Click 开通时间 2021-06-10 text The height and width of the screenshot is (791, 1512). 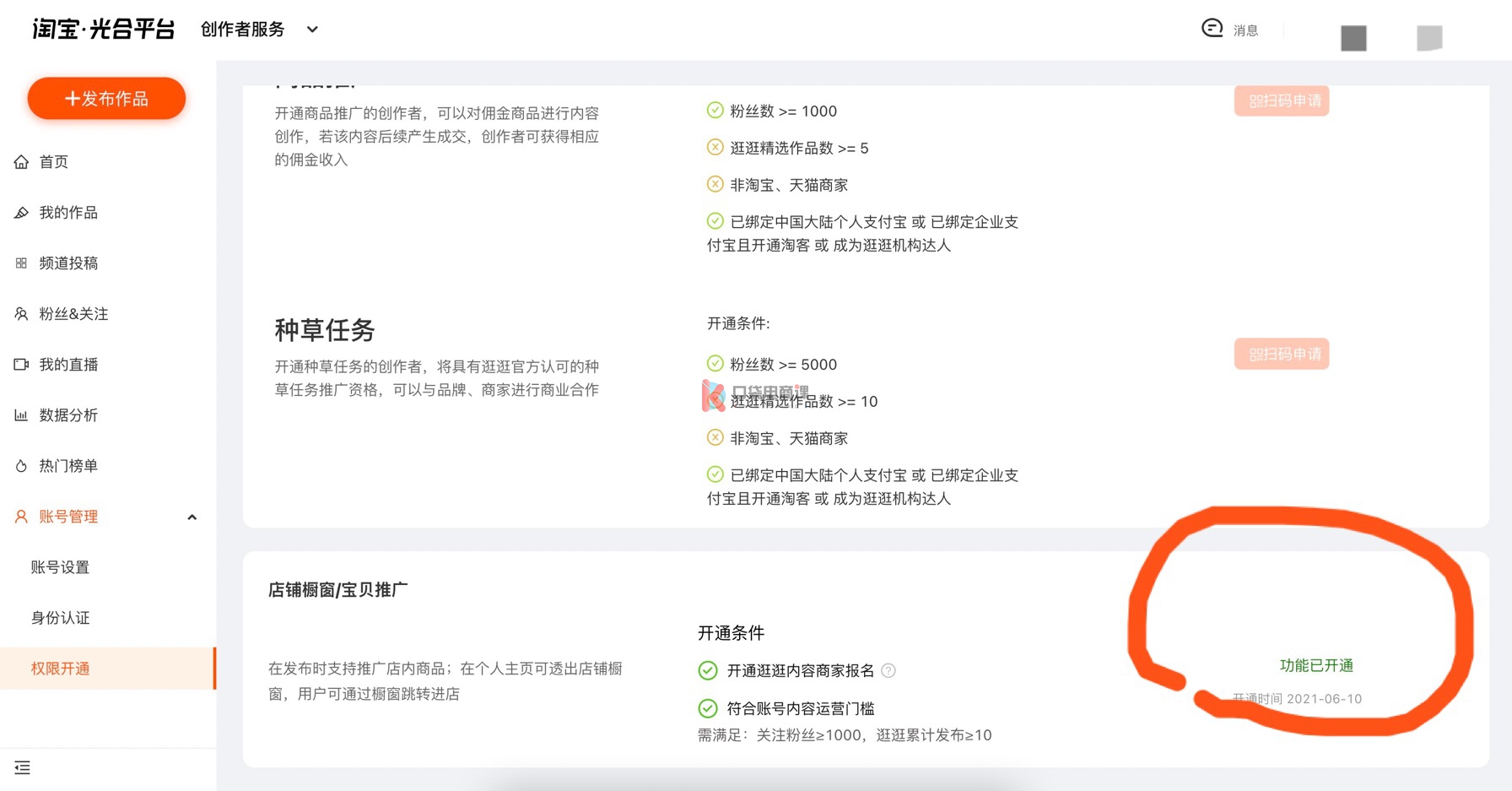[1297, 699]
